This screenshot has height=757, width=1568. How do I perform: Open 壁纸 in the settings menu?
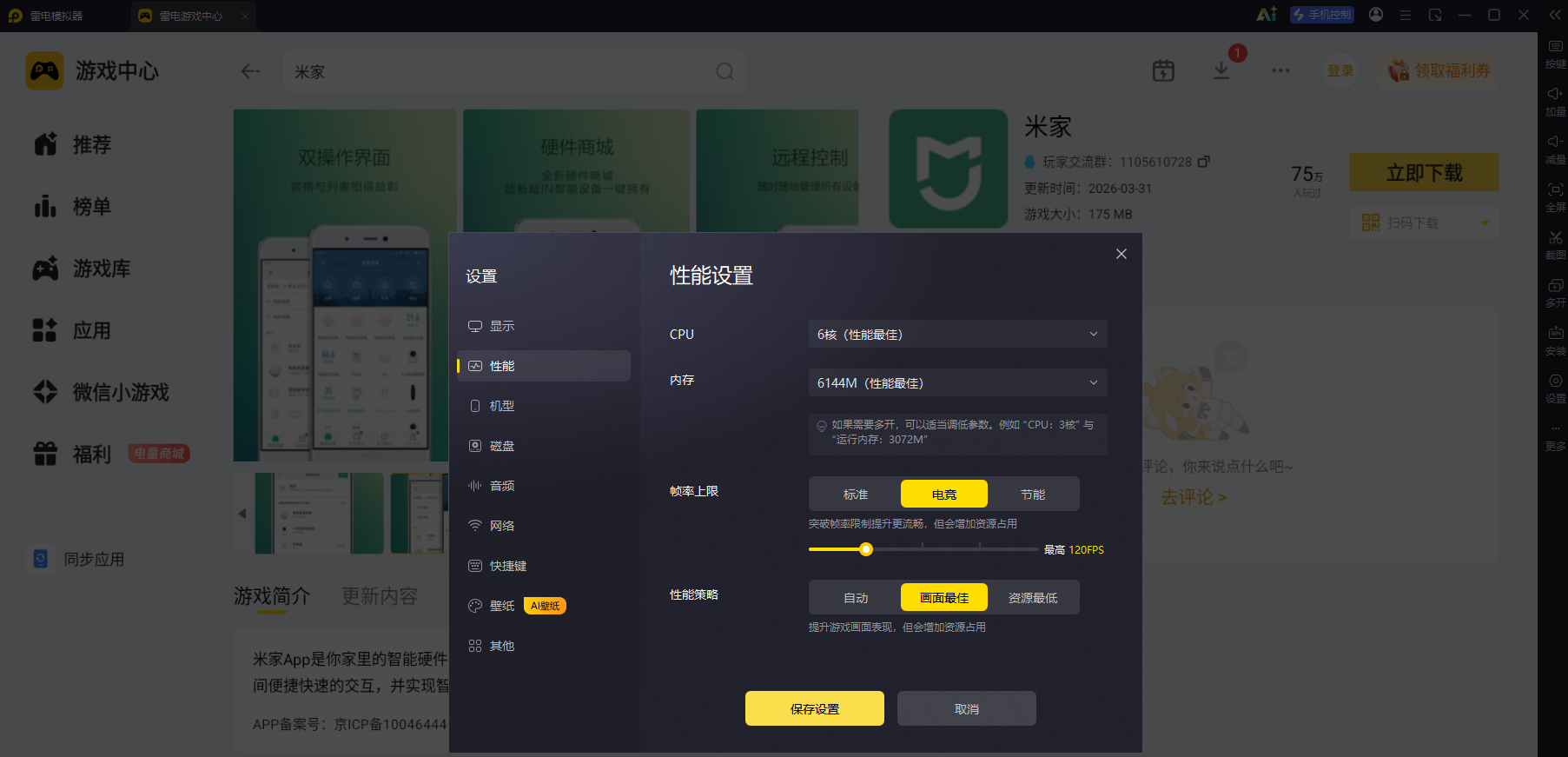tap(544, 606)
